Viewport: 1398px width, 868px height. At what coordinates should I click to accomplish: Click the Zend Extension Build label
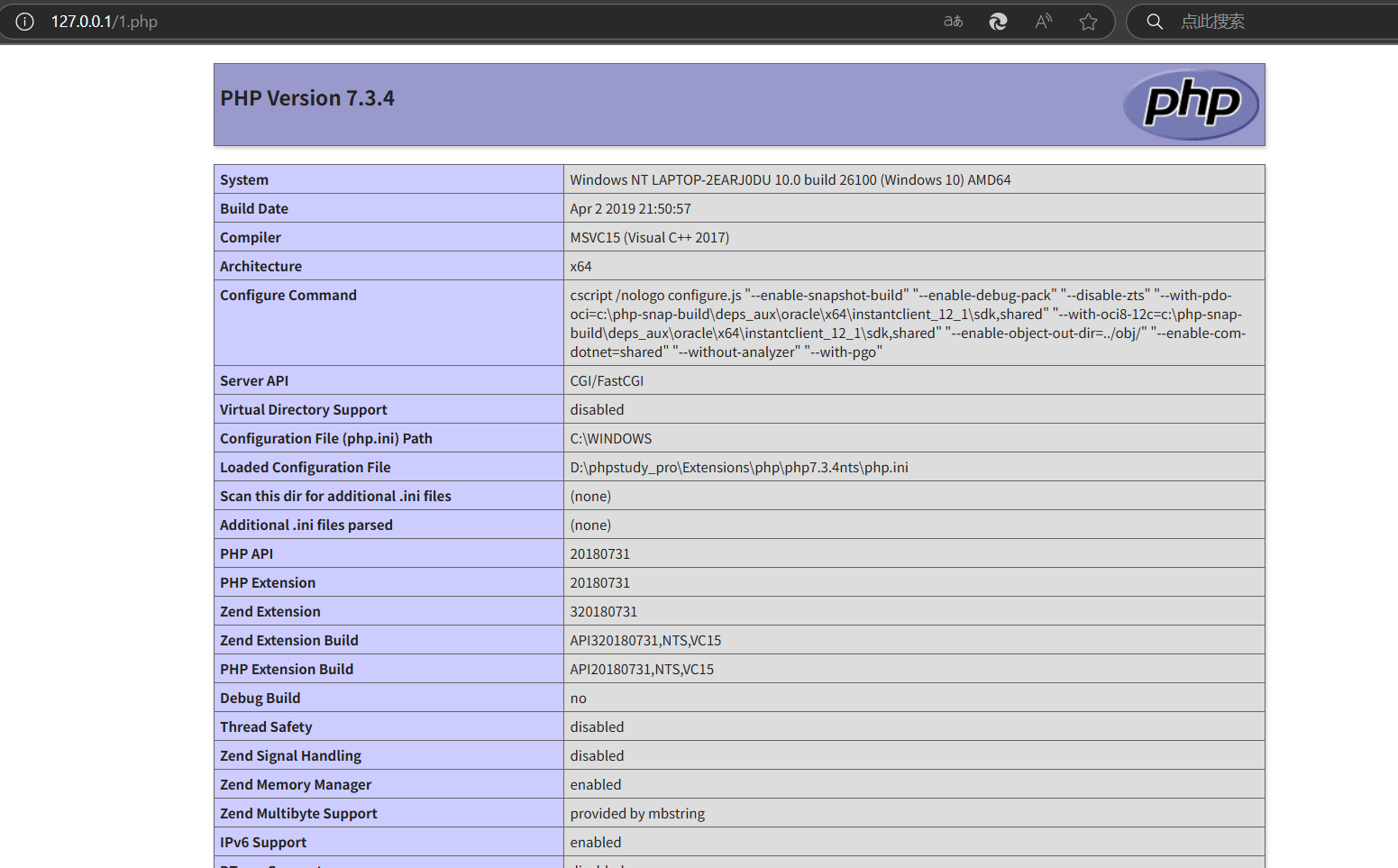coord(289,640)
